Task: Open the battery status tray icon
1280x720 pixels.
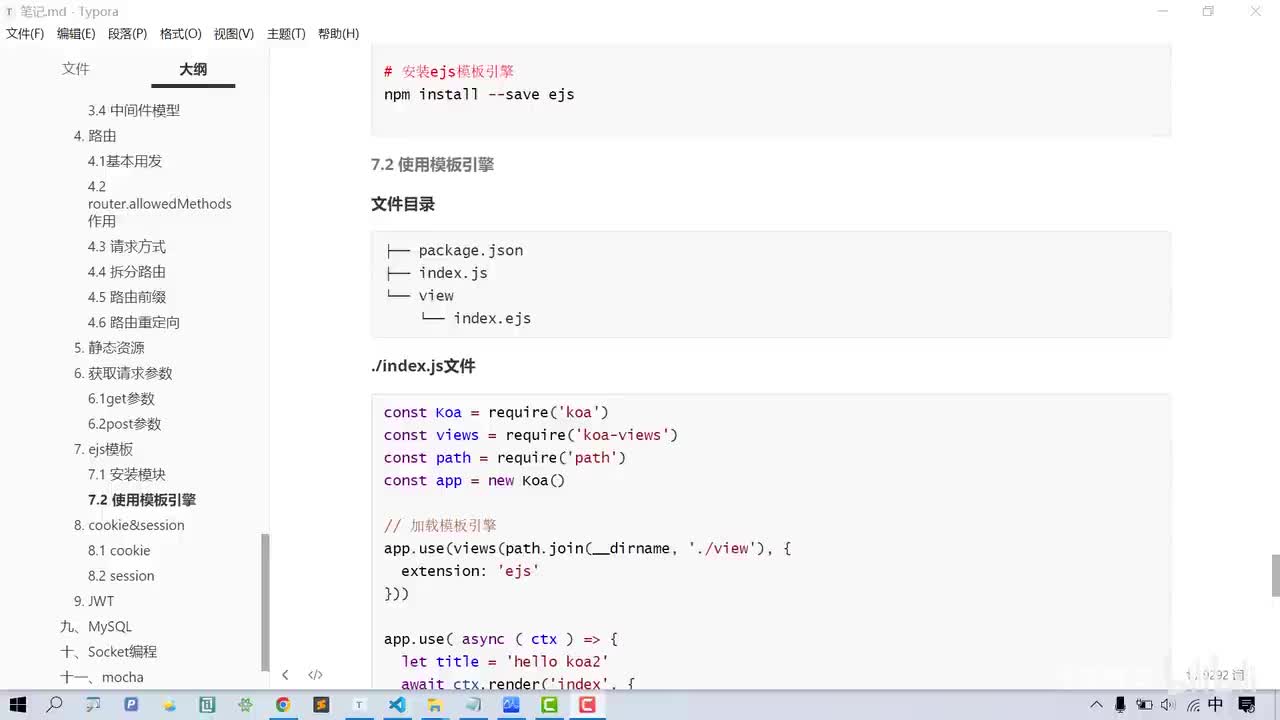Action: [x=1144, y=705]
